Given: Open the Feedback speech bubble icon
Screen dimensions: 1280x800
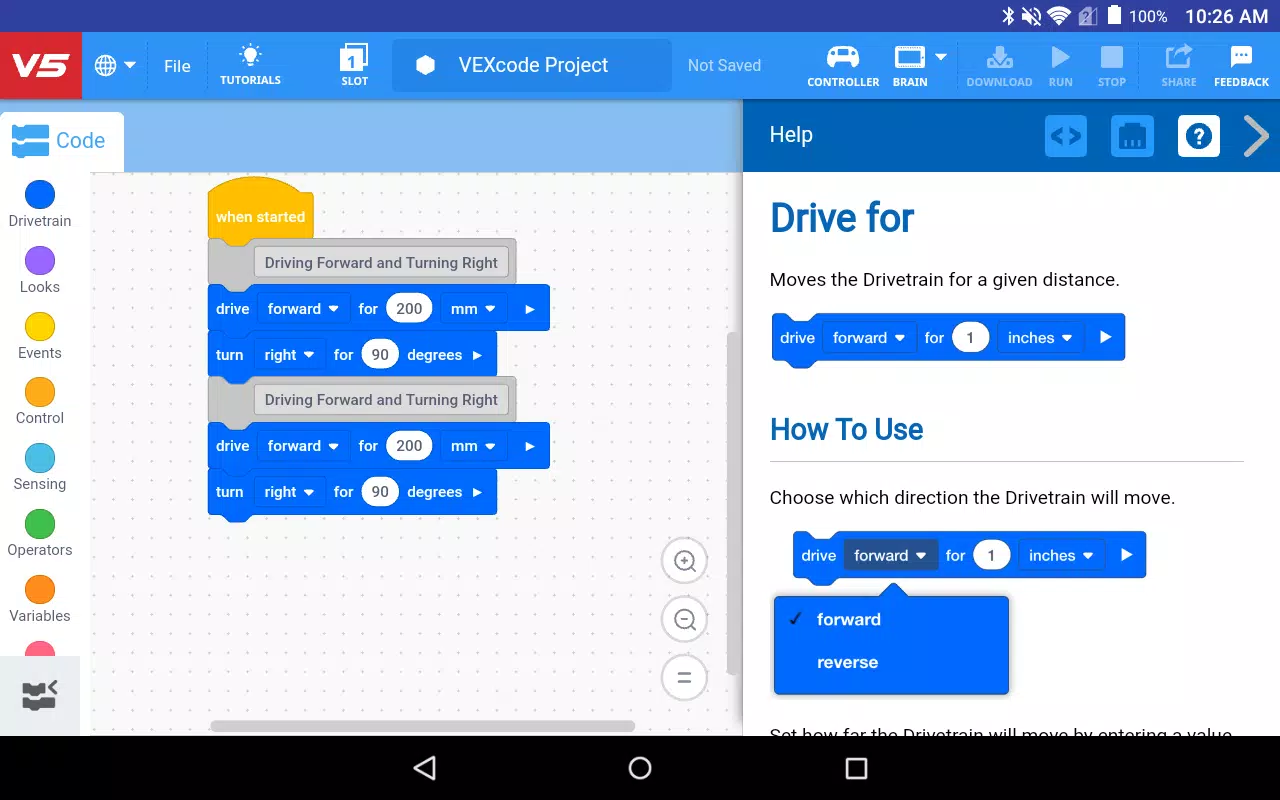Looking at the screenshot, I should pos(1241,57).
